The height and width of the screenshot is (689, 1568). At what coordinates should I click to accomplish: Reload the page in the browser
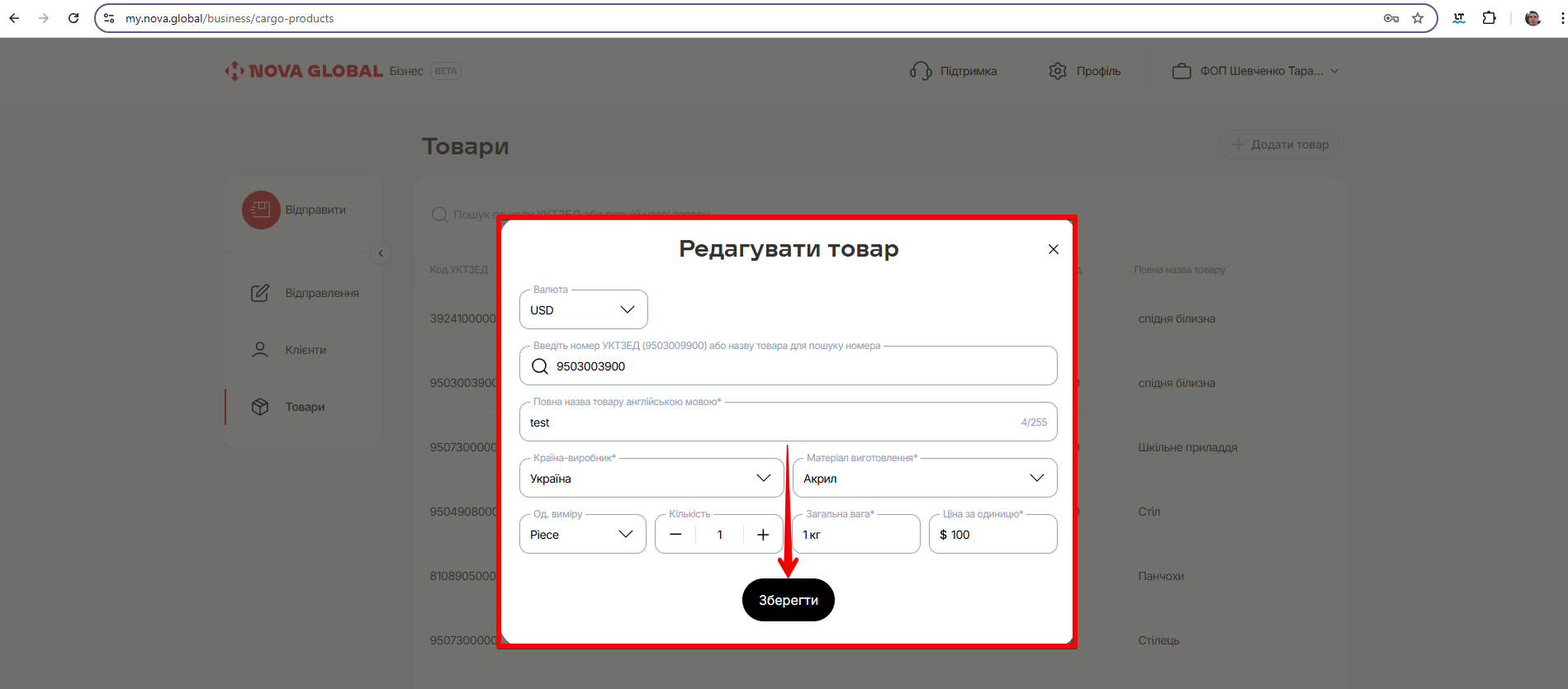click(x=73, y=18)
